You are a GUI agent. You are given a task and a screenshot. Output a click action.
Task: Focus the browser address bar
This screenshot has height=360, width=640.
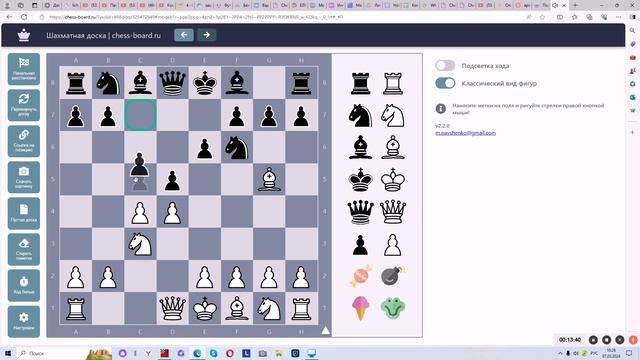pyautogui.click(x=282, y=17)
